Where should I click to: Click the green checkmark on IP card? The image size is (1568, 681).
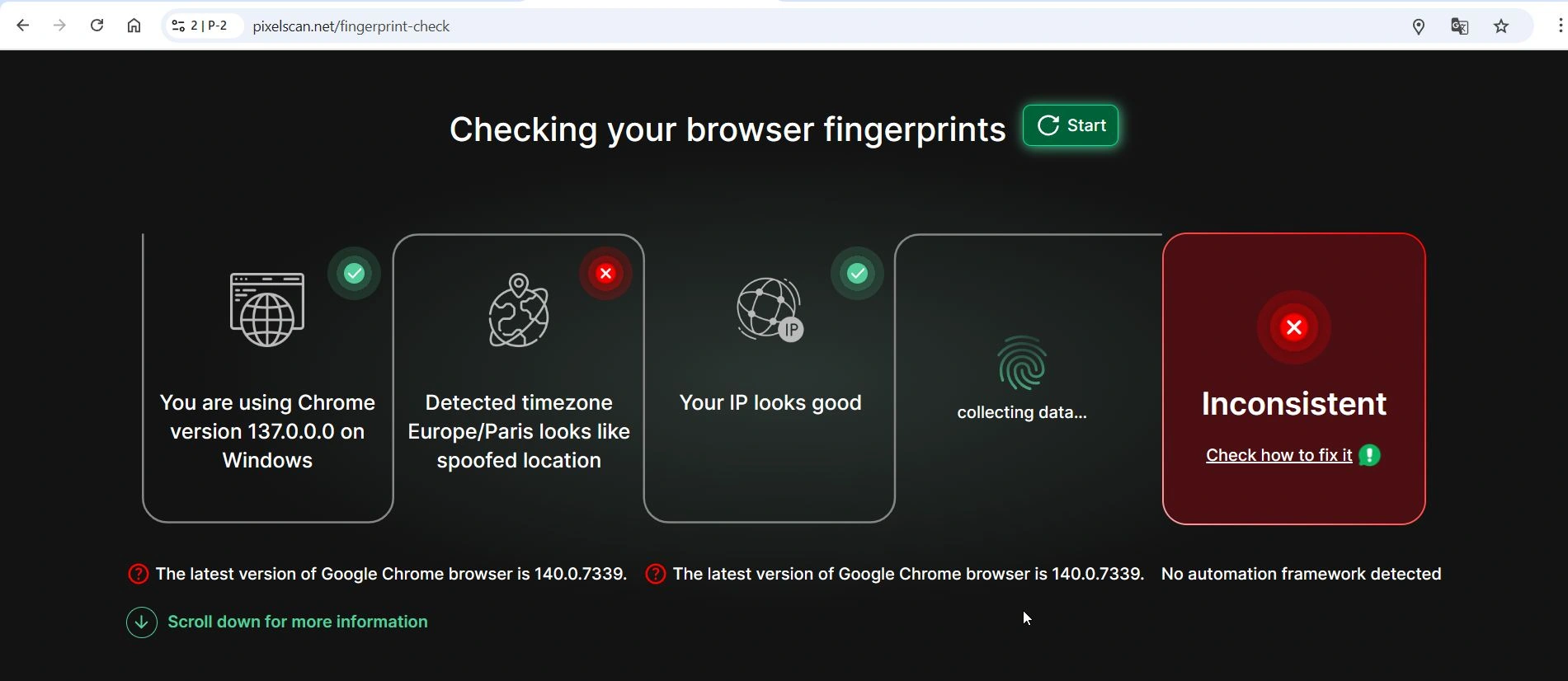[858, 274]
